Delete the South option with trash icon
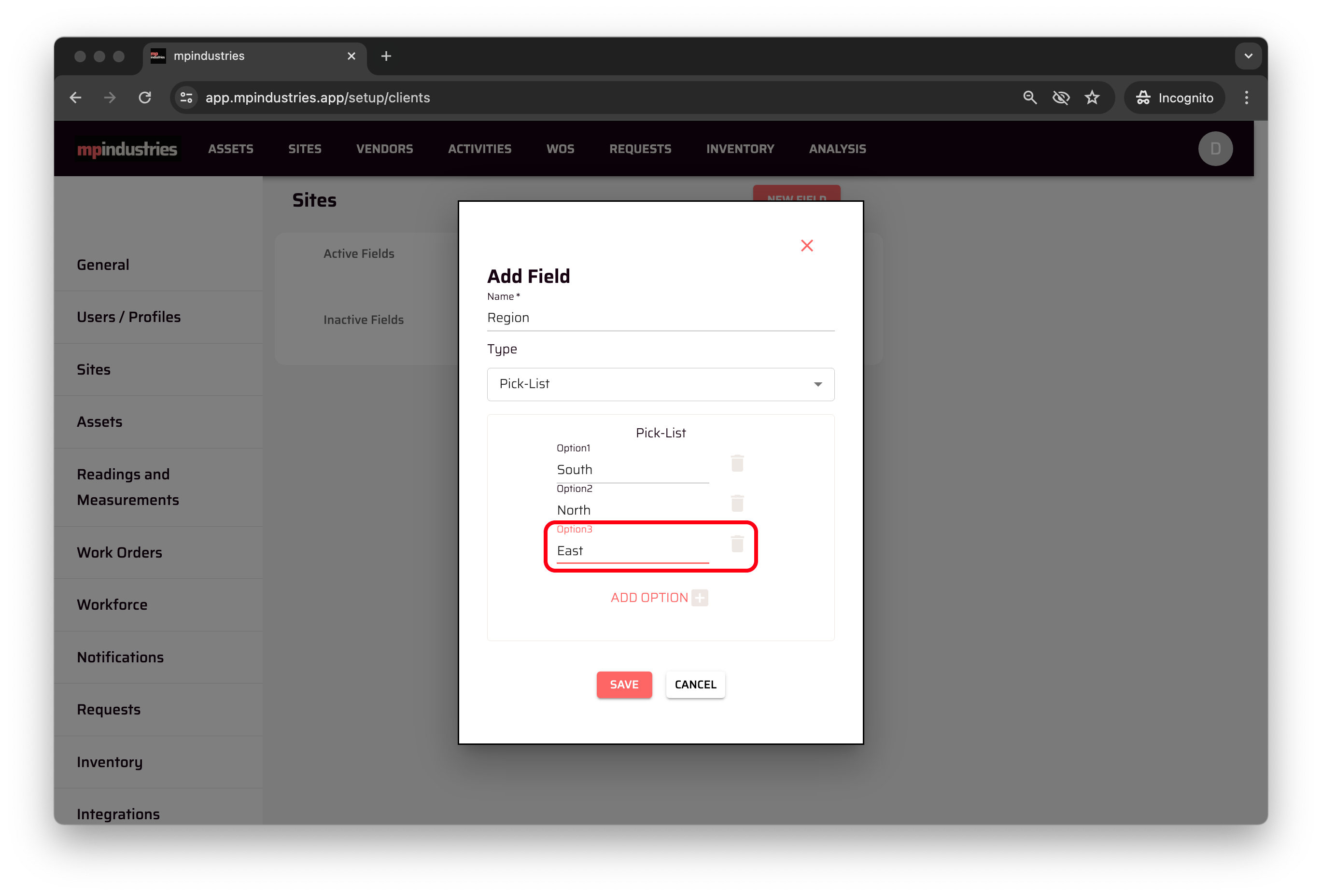This screenshot has height=896, width=1322. click(x=737, y=463)
